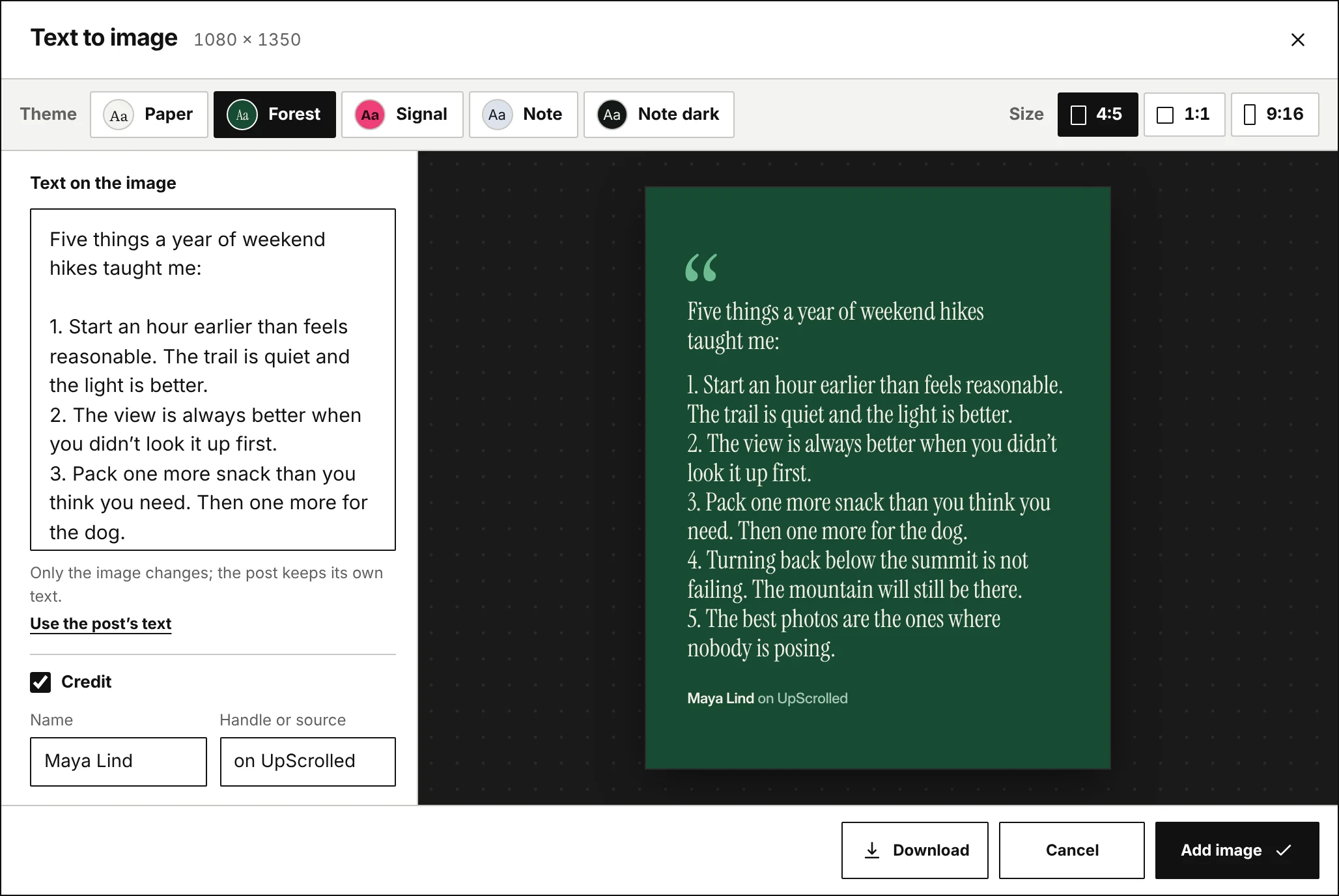Select the Forest theme
Screen dimensions: 1339x896
(x=275, y=115)
